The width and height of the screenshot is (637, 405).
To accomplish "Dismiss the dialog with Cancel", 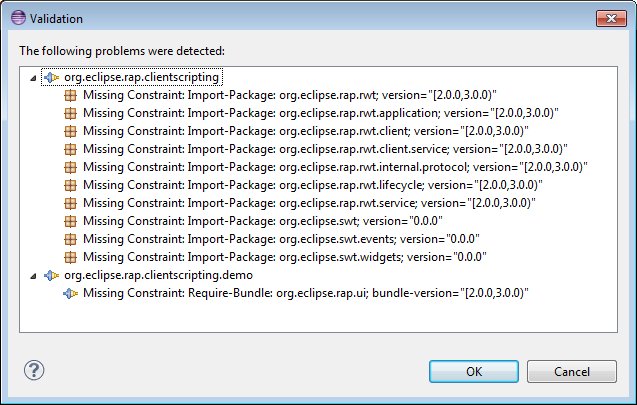I will 572,371.
